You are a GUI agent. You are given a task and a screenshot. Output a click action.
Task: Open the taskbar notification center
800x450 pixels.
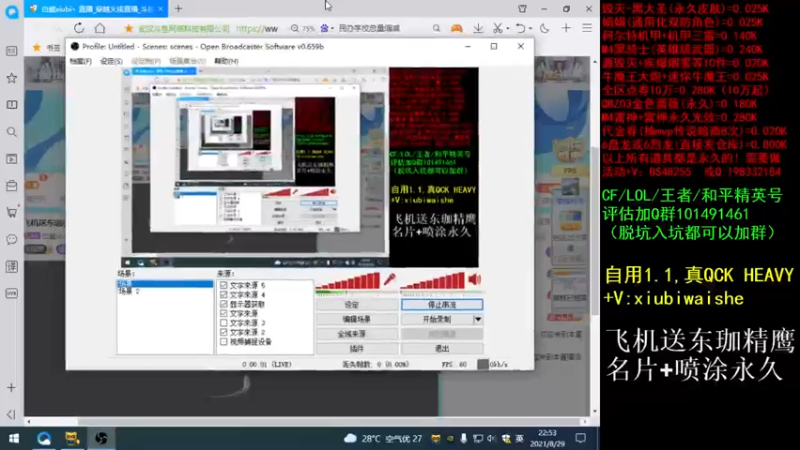(581, 438)
